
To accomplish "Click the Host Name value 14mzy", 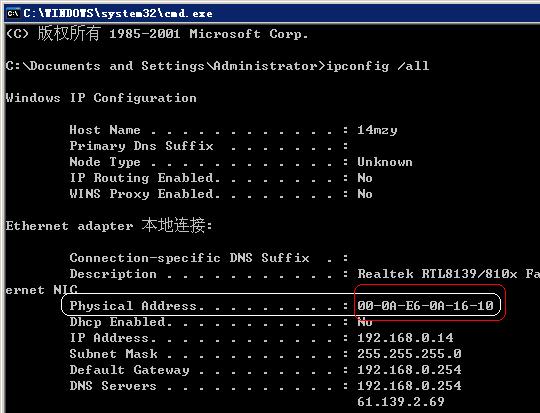I will [x=377, y=130].
